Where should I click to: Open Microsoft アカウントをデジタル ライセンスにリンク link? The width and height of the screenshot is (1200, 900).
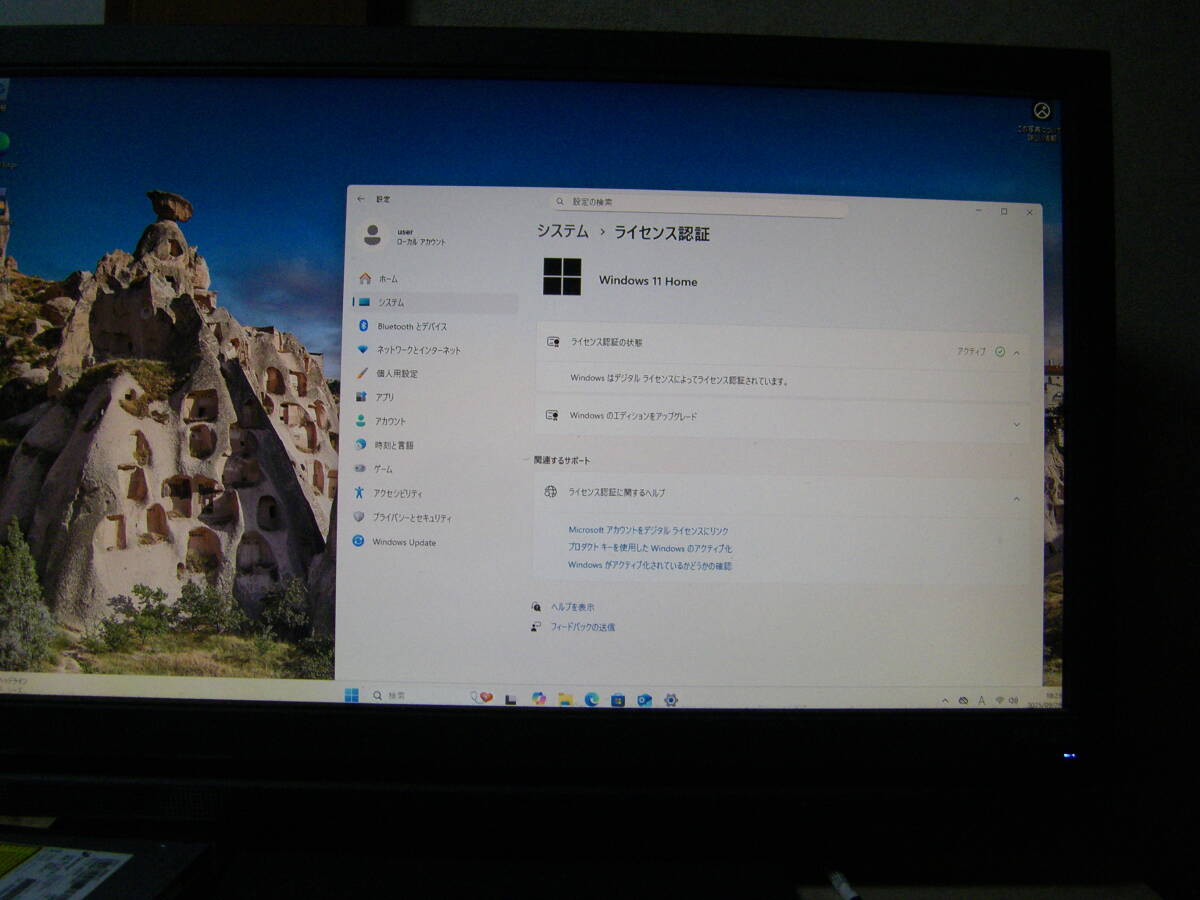pos(648,530)
